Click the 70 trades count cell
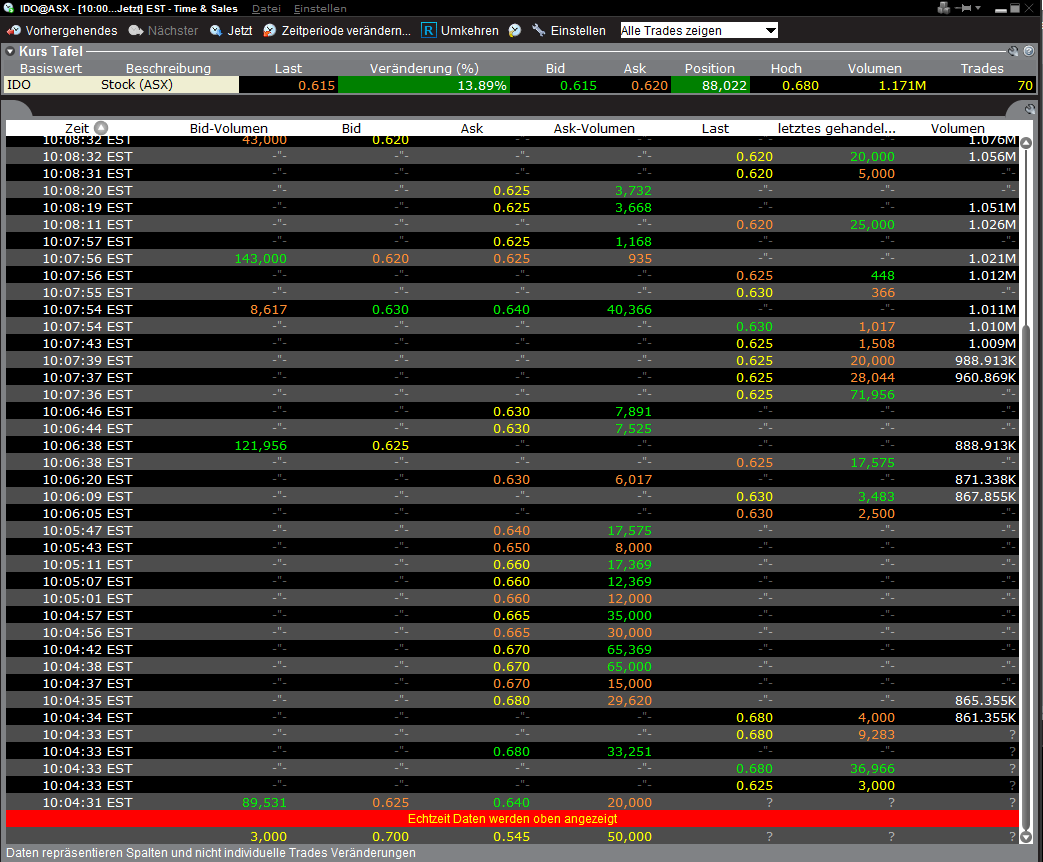The width and height of the screenshot is (1043, 862). (x=1025, y=85)
